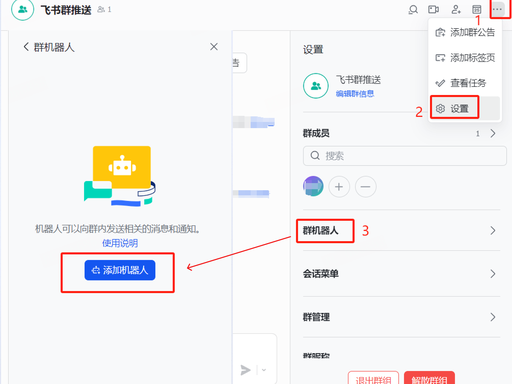Open the calendar icon in header
The width and height of the screenshot is (512, 384).
[x=477, y=9]
